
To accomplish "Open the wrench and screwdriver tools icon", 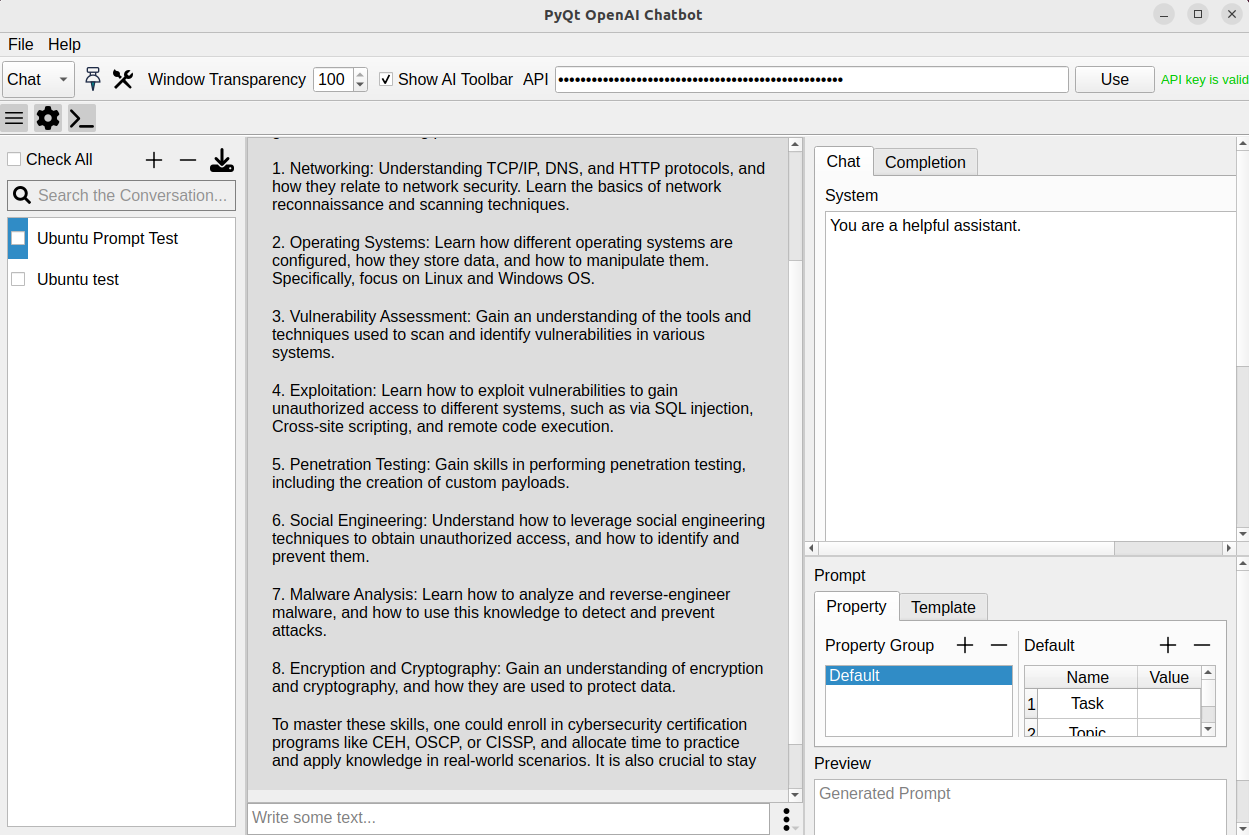I will tap(123, 80).
